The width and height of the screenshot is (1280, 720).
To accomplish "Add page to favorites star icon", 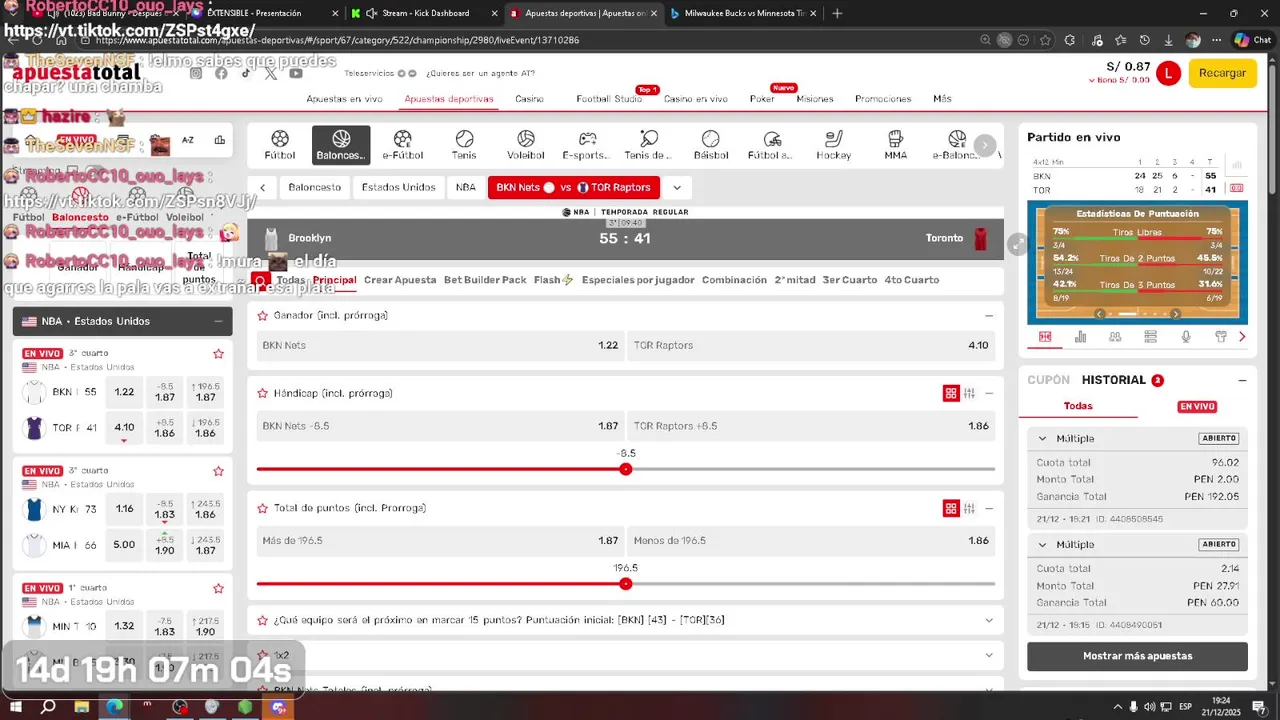I will pos(1045,40).
